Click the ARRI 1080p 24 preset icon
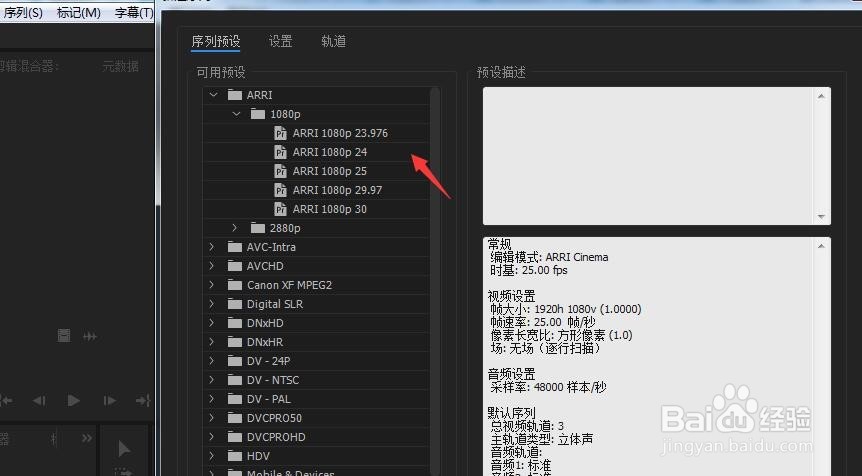 (280, 152)
